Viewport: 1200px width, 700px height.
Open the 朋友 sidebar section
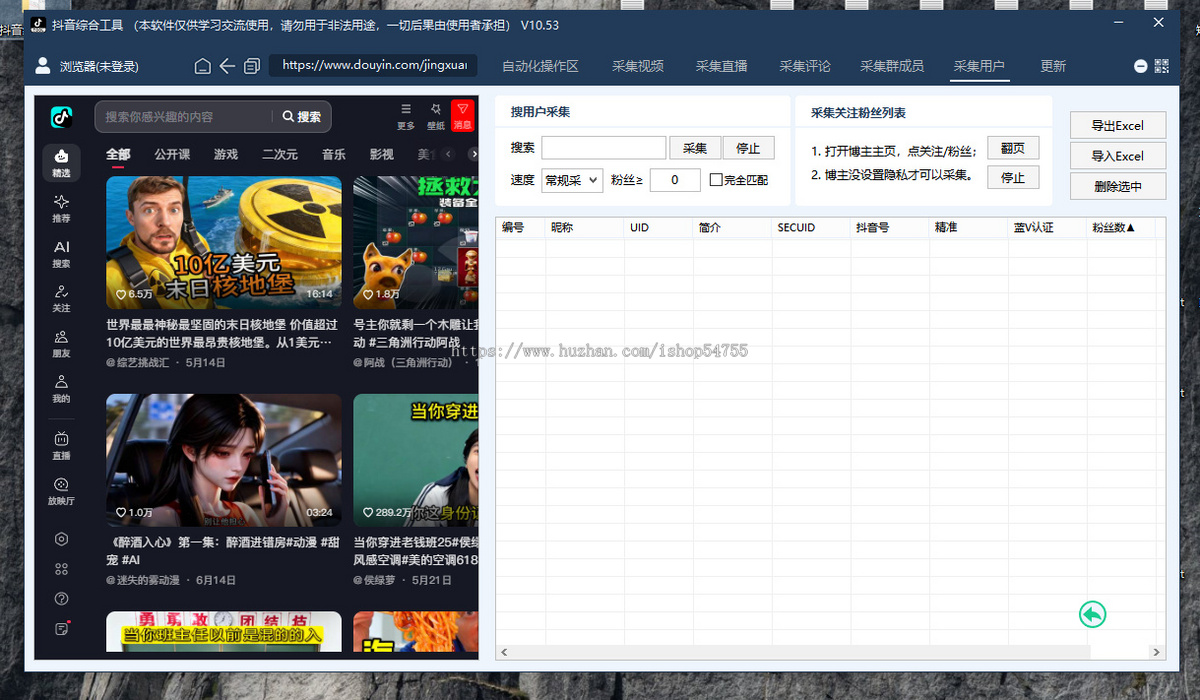pyautogui.click(x=62, y=344)
